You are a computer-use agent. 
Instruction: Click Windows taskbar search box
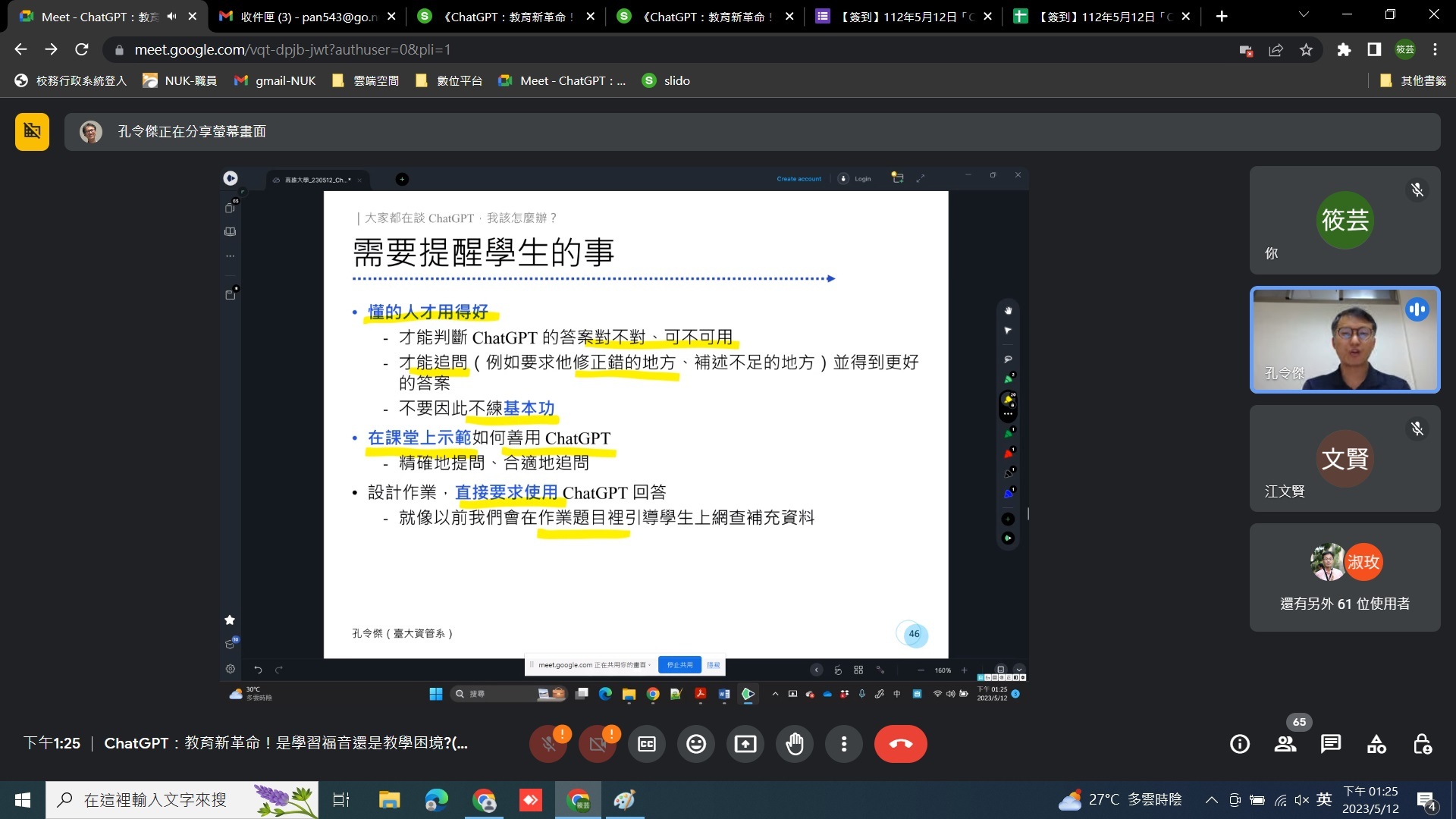[182, 800]
